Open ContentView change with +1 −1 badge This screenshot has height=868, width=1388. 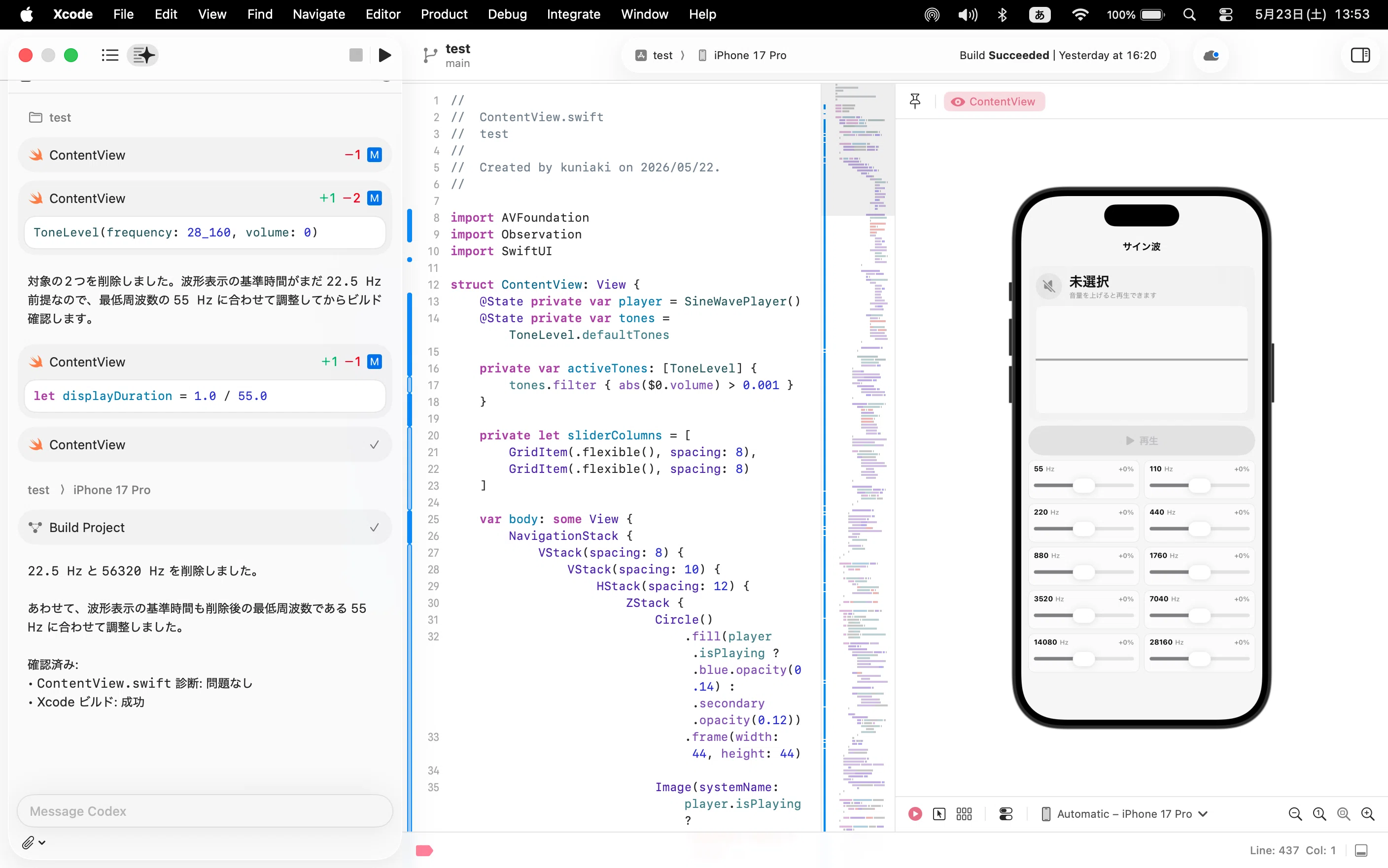tap(205, 362)
